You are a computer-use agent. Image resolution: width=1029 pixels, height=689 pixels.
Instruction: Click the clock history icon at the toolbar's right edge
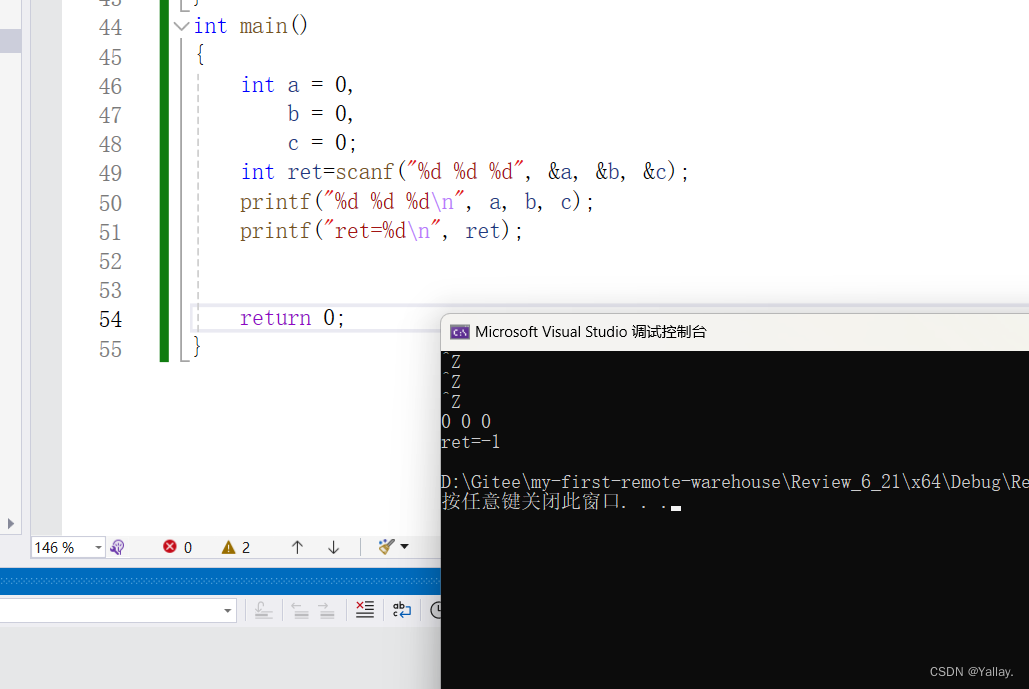(x=434, y=610)
